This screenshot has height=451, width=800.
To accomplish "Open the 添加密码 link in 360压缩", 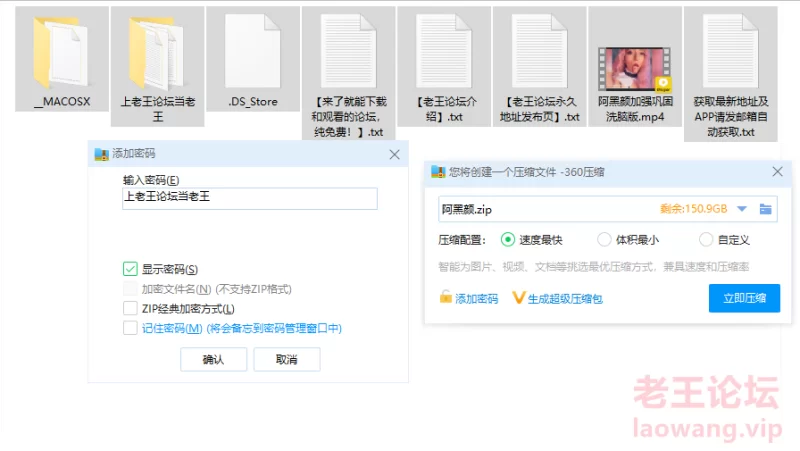I will point(477,298).
